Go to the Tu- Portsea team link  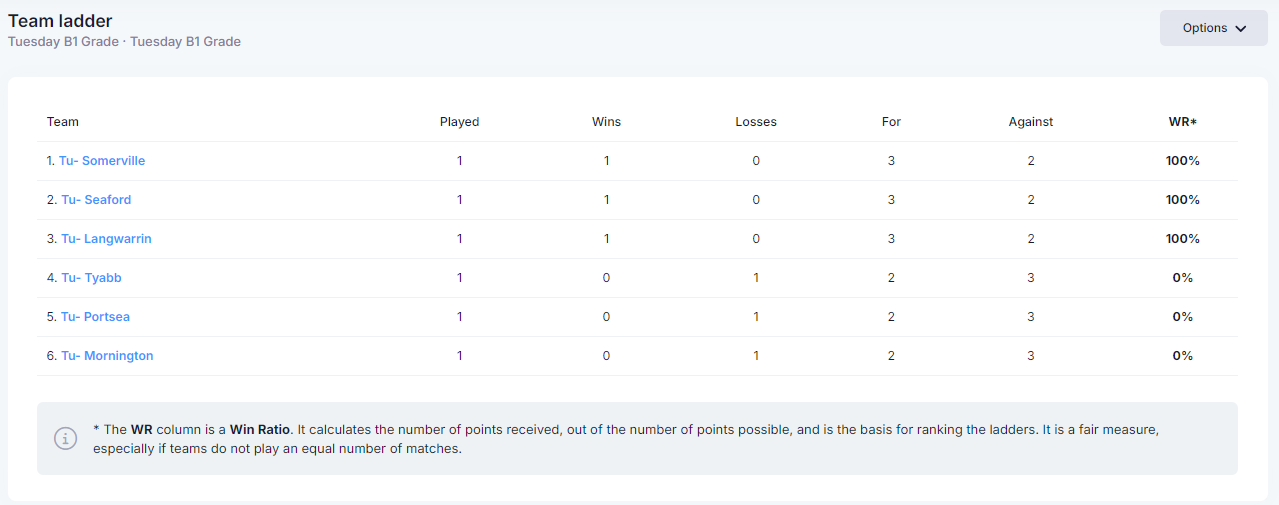[x=95, y=317]
